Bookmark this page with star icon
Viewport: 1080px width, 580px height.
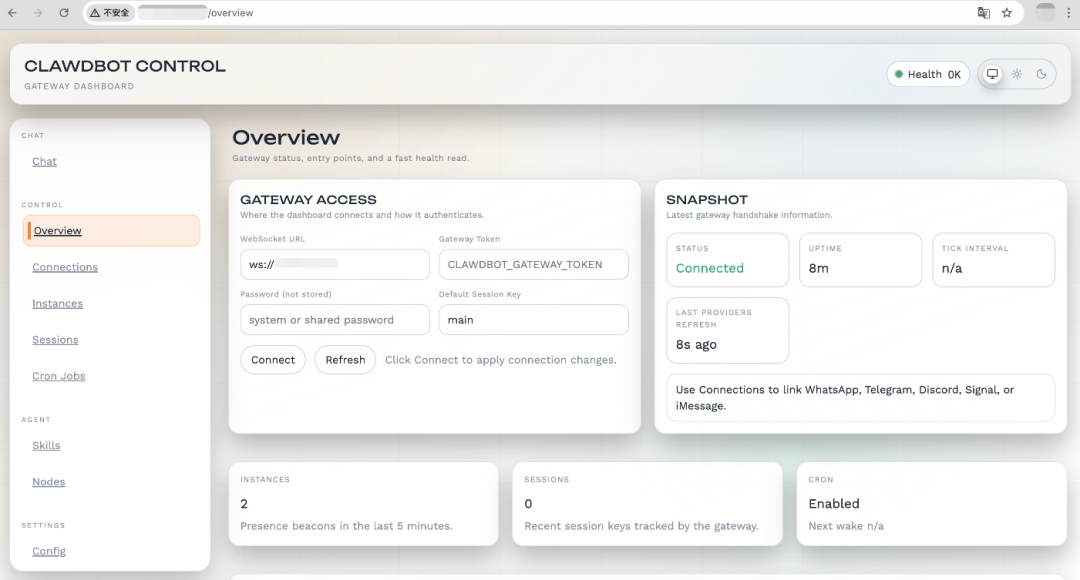click(x=1007, y=13)
